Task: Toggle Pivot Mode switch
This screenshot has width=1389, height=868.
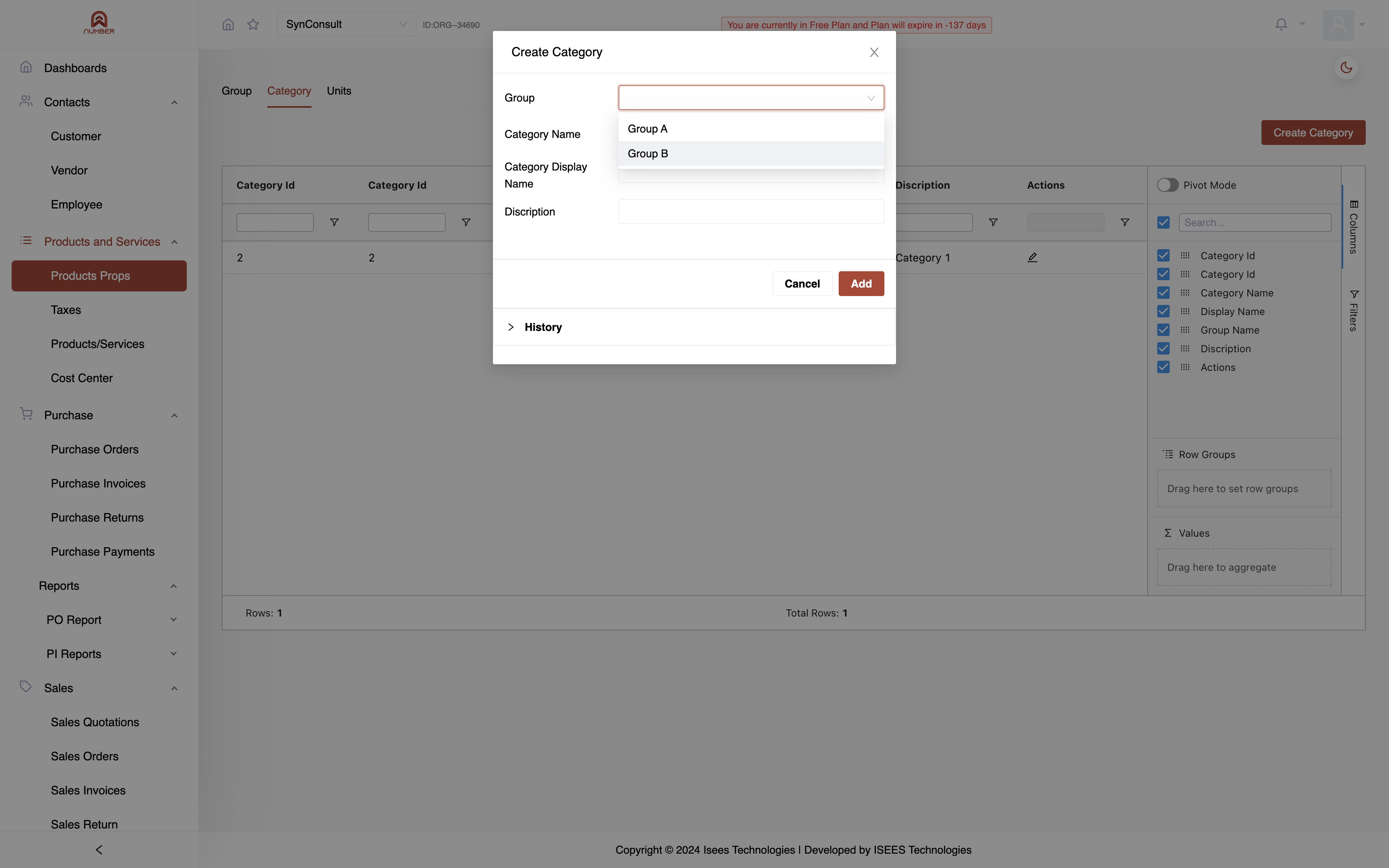Action: coord(1167,185)
